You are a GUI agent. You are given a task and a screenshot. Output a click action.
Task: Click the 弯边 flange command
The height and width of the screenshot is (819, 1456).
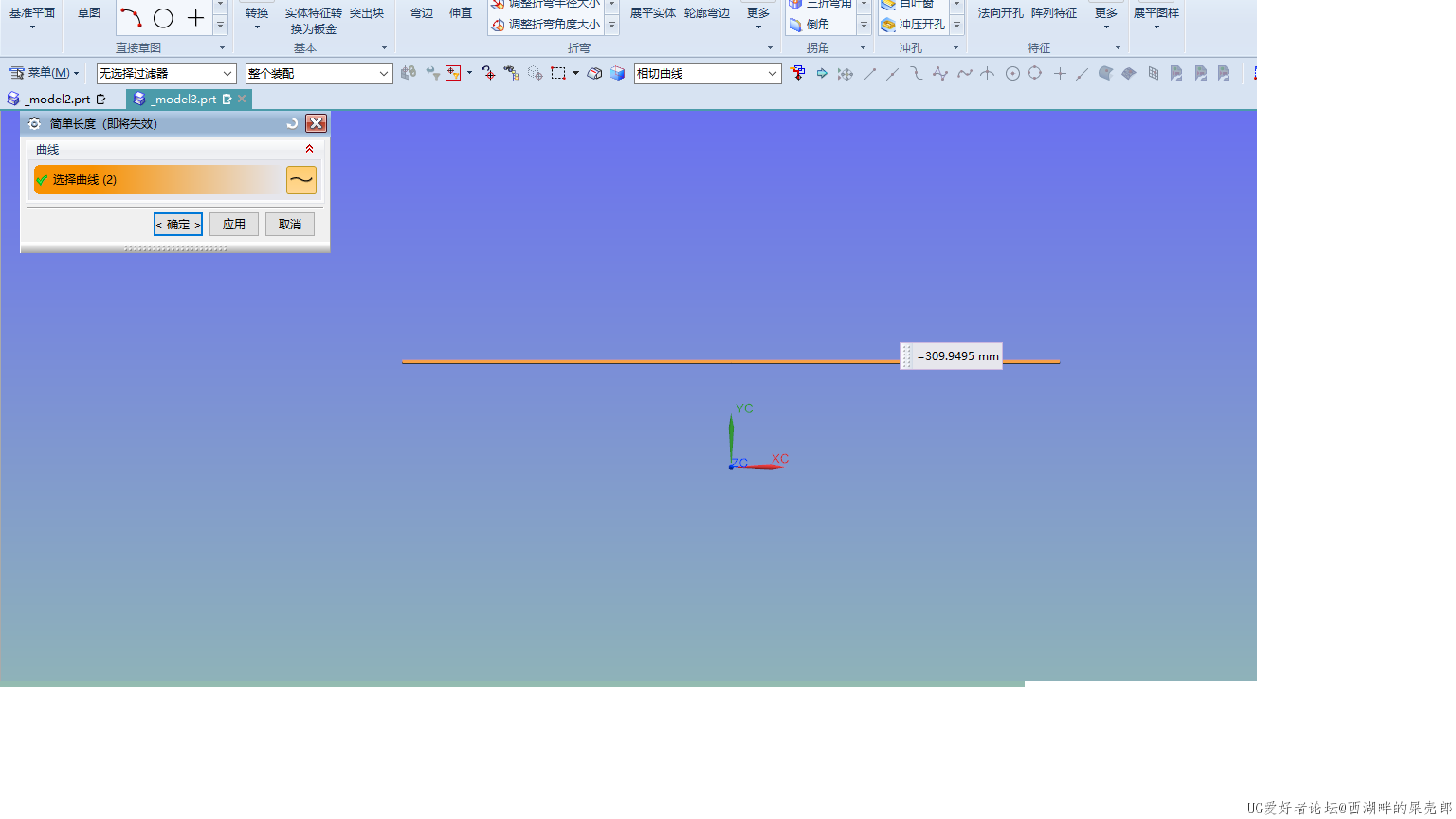[x=422, y=13]
